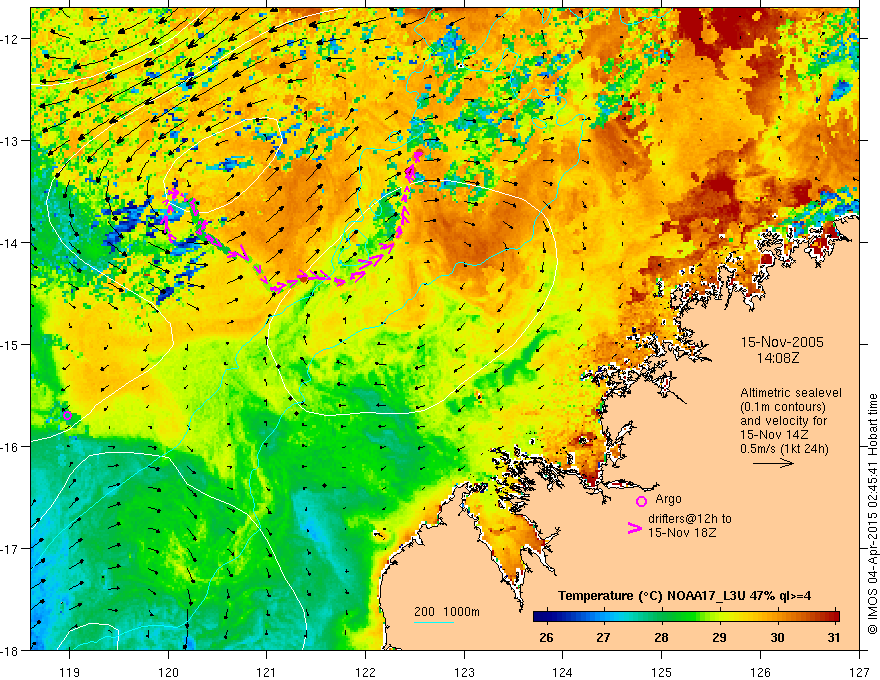Click the temperature color bar
Image resolution: width=880 pixels, height=680 pixels.
[686, 617]
